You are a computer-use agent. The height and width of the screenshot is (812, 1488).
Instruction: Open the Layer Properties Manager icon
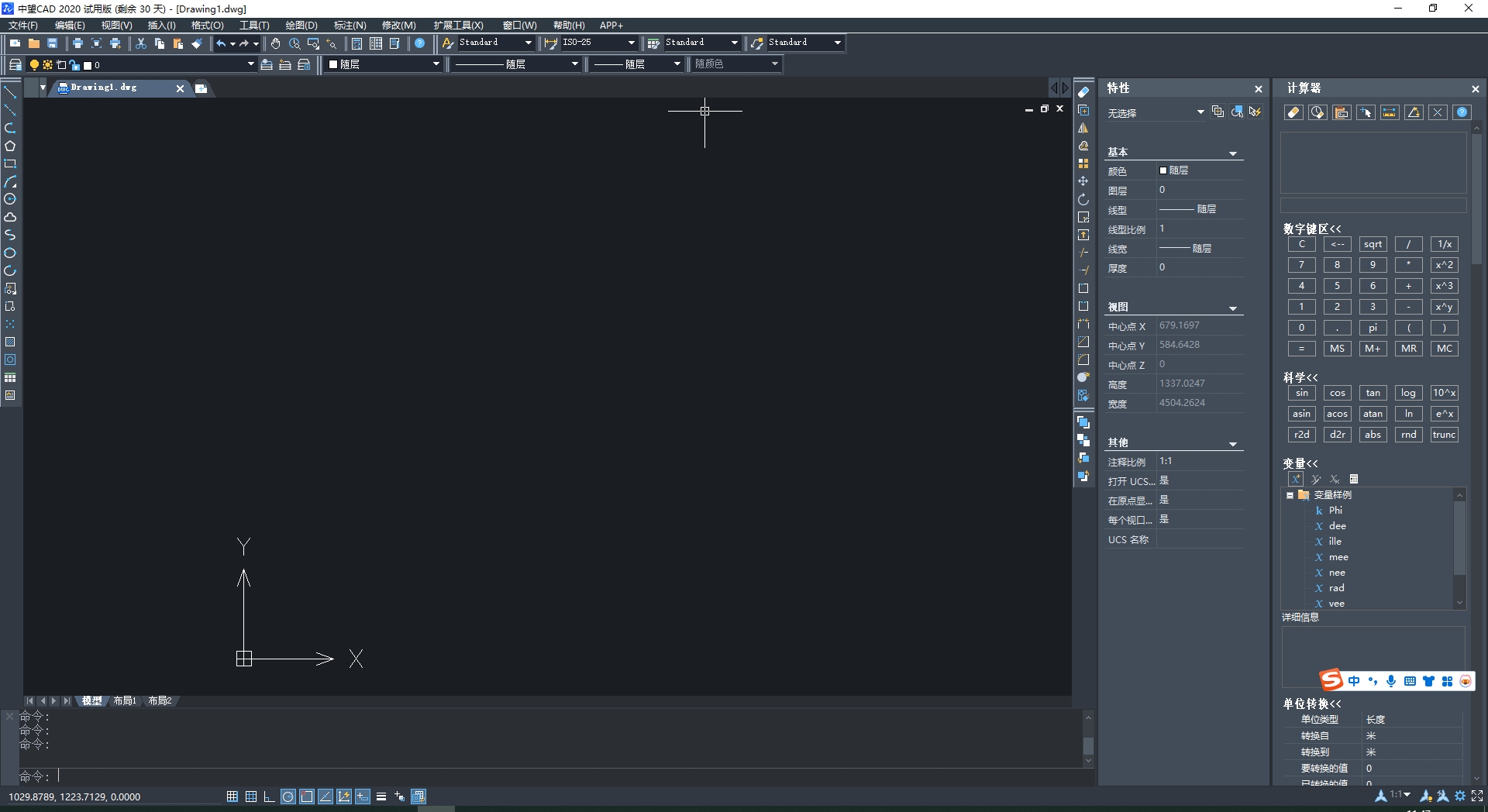point(15,65)
